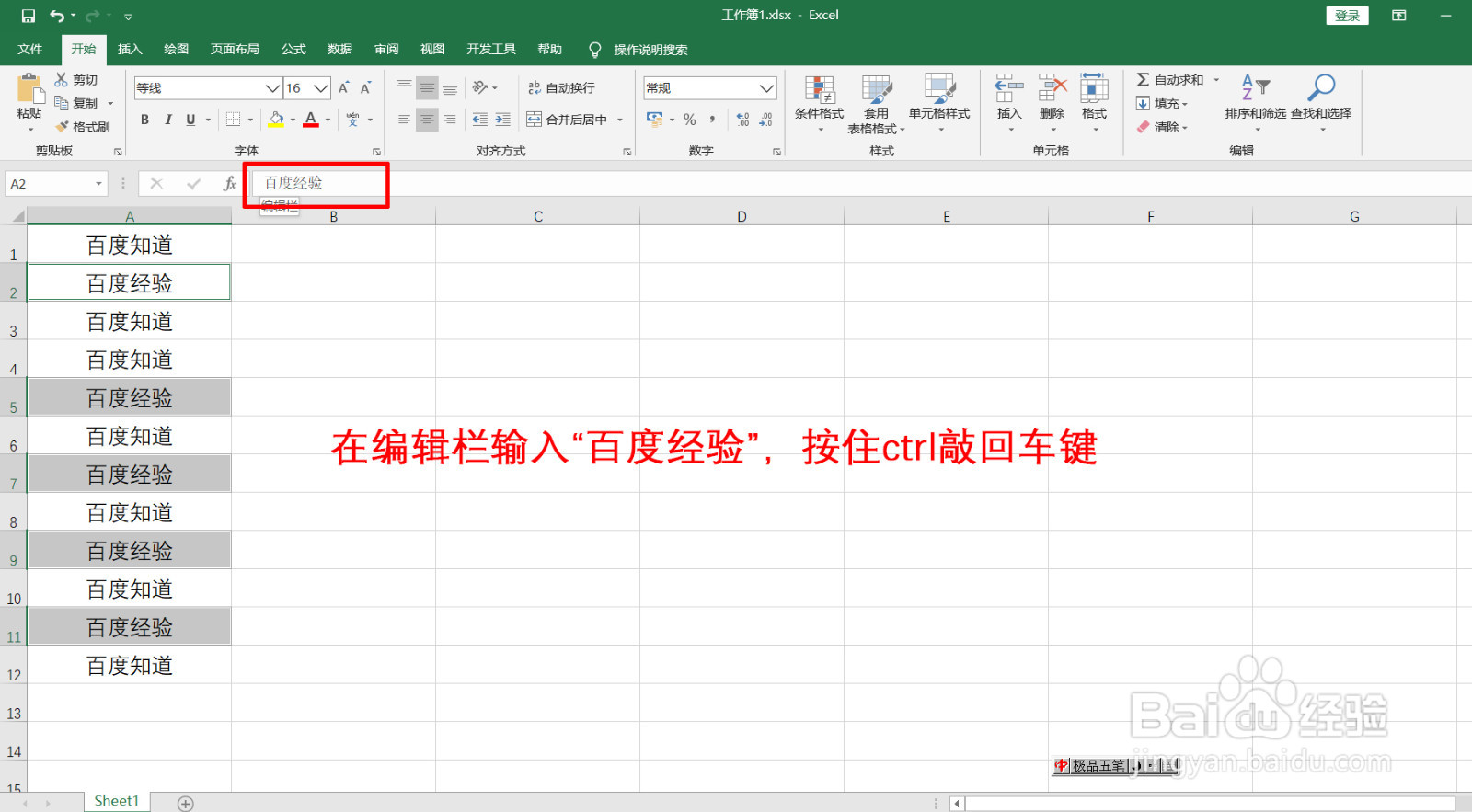Screen dimensions: 1472x812
Task: Click the 登录 (Sign in) button
Action: pyautogui.click(x=1347, y=16)
